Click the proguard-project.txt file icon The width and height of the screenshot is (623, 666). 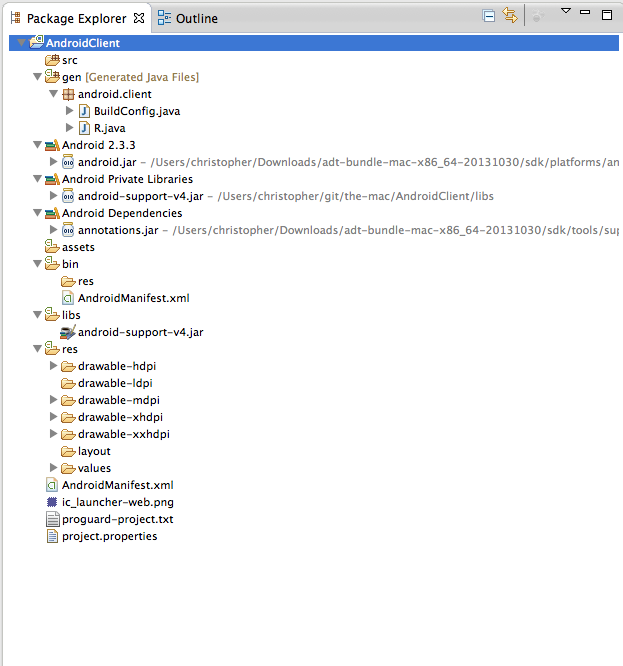pos(52,519)
